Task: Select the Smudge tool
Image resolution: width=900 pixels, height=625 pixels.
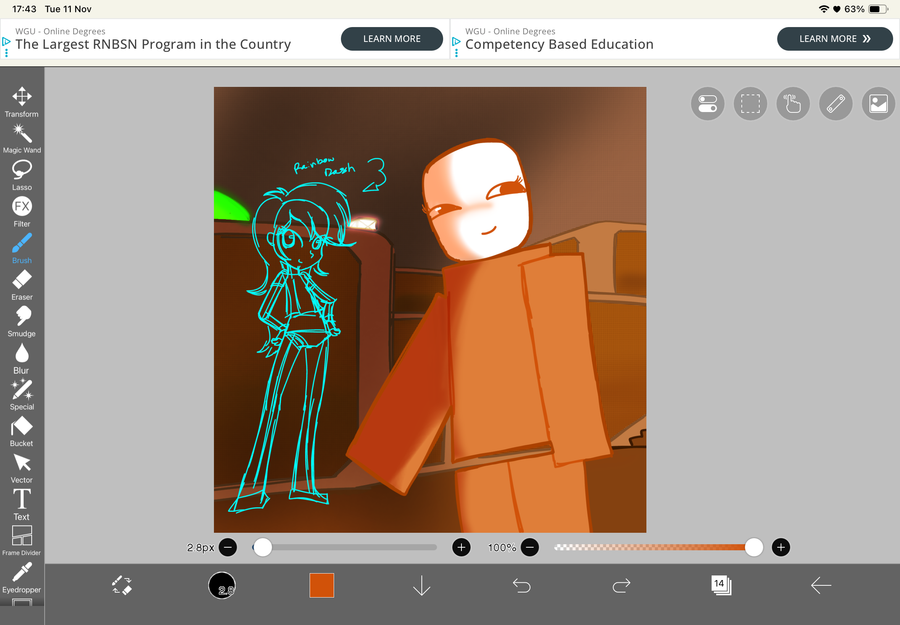Action: click(22, 322)
